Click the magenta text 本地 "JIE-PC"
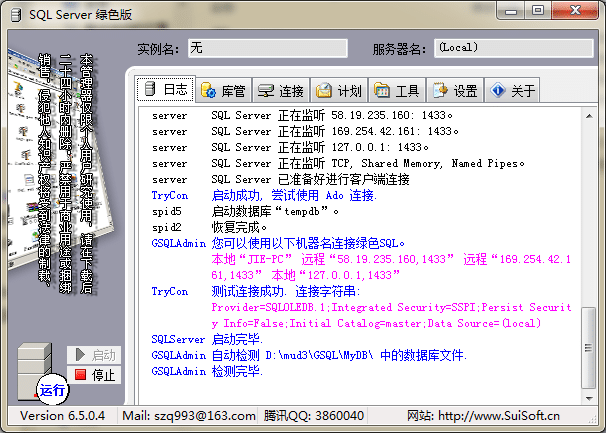 point(252,259)
